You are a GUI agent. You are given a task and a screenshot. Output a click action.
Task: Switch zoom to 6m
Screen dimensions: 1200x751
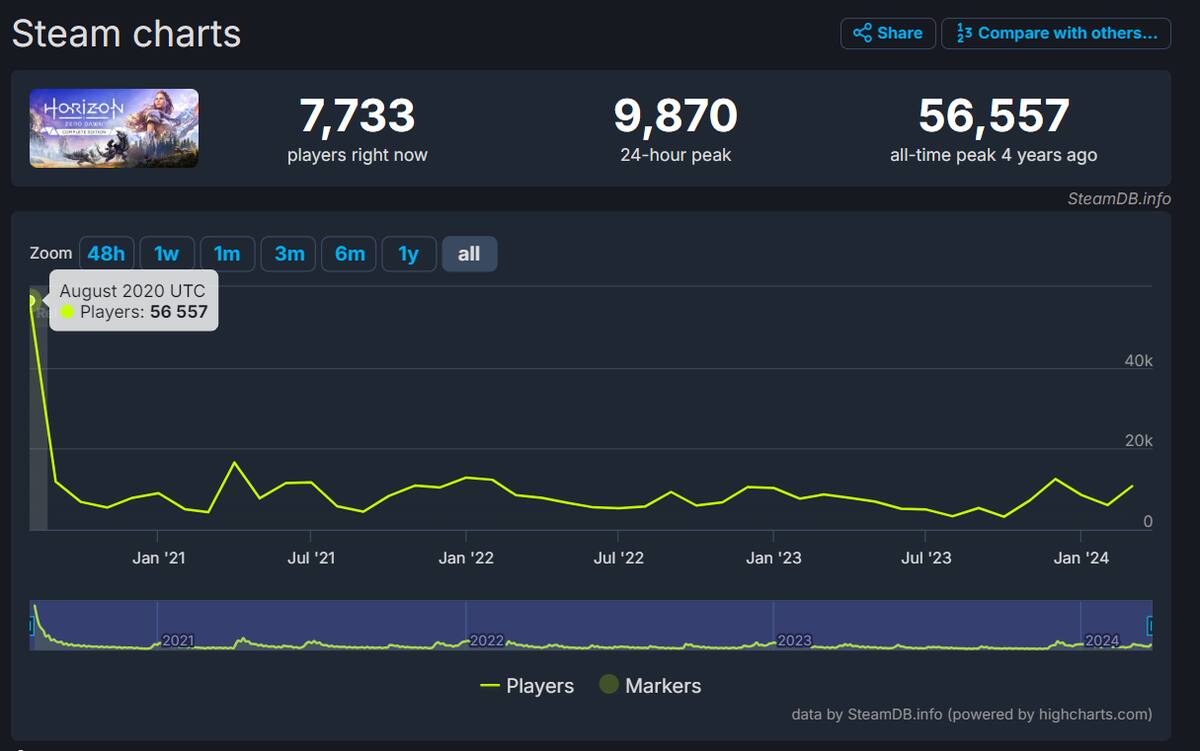pos(349,254)
